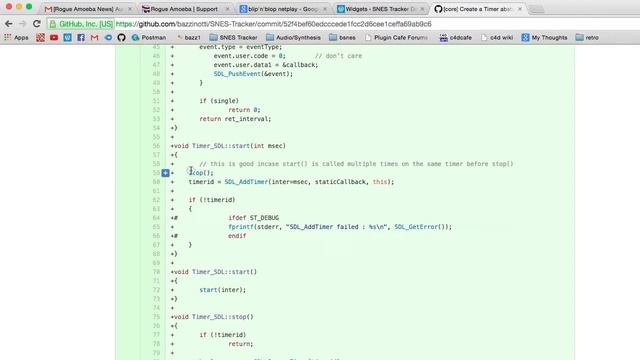Open the My Thoughts bookmark
Screen dimensions: 640x360
click(544, 38)
